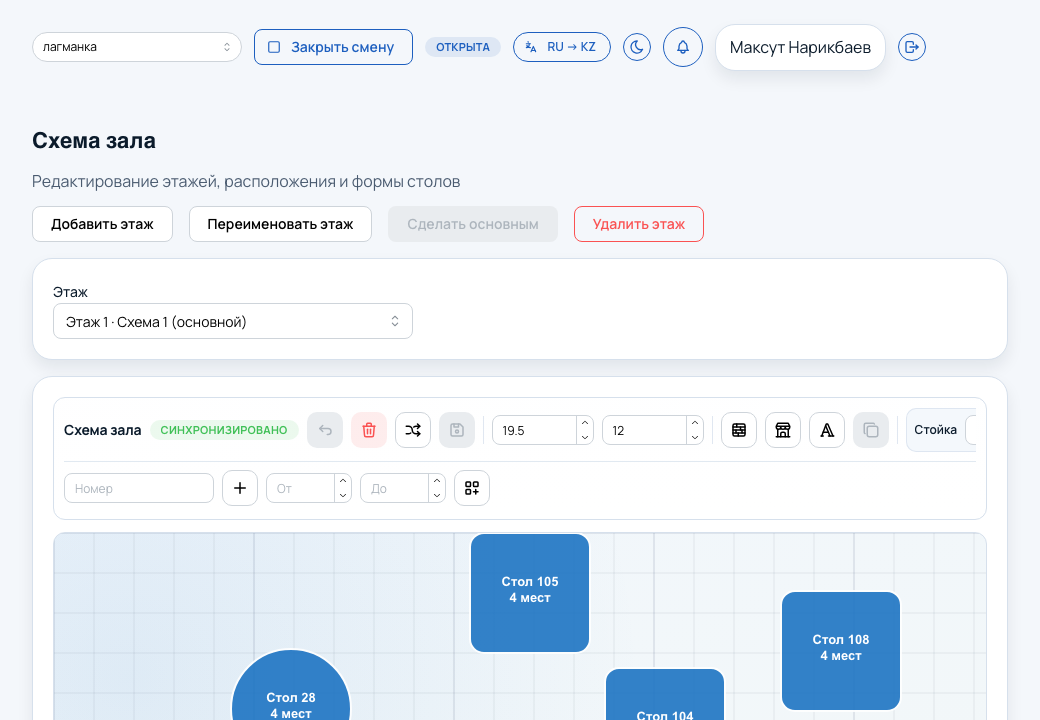Switch language RU → KZ

point(562,47)
